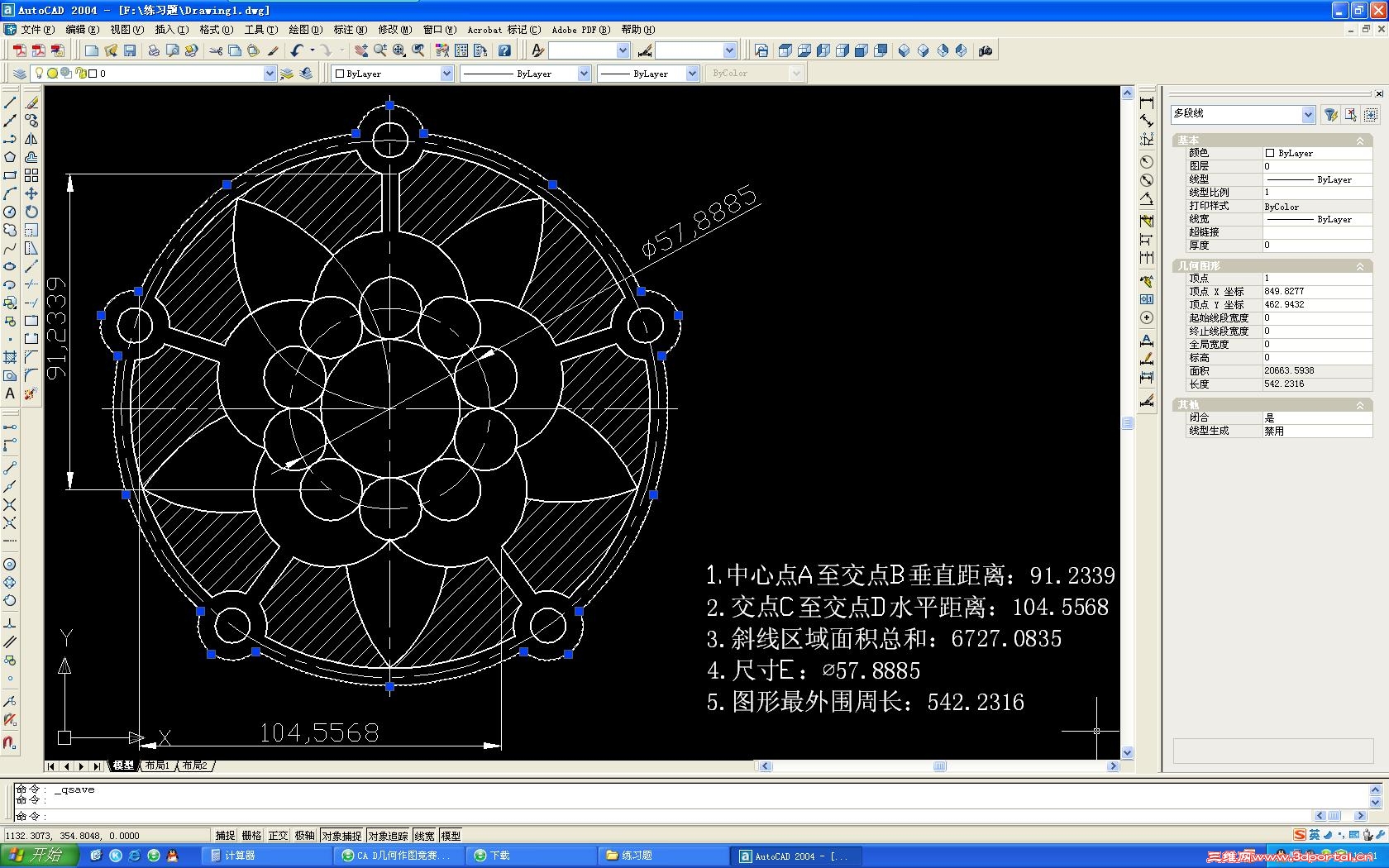
Task: Collapse the 基本 properties section
Action: click(1360, 141)
